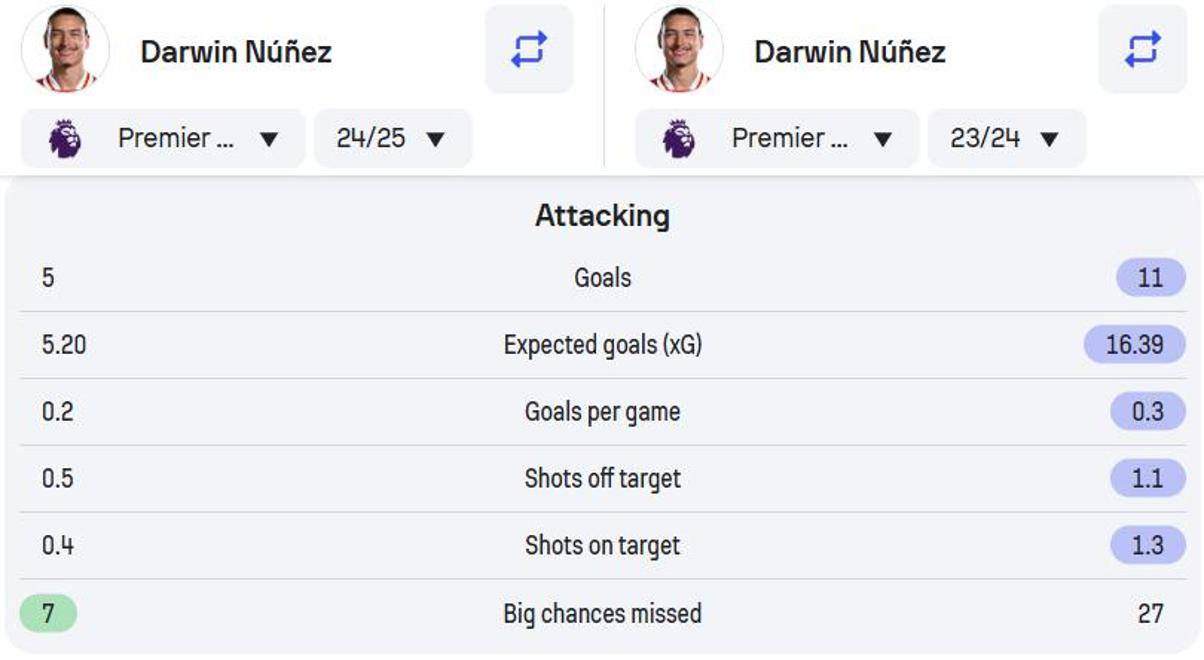
Task: Click the left swap player icon
Action: (x=529, y=49)
